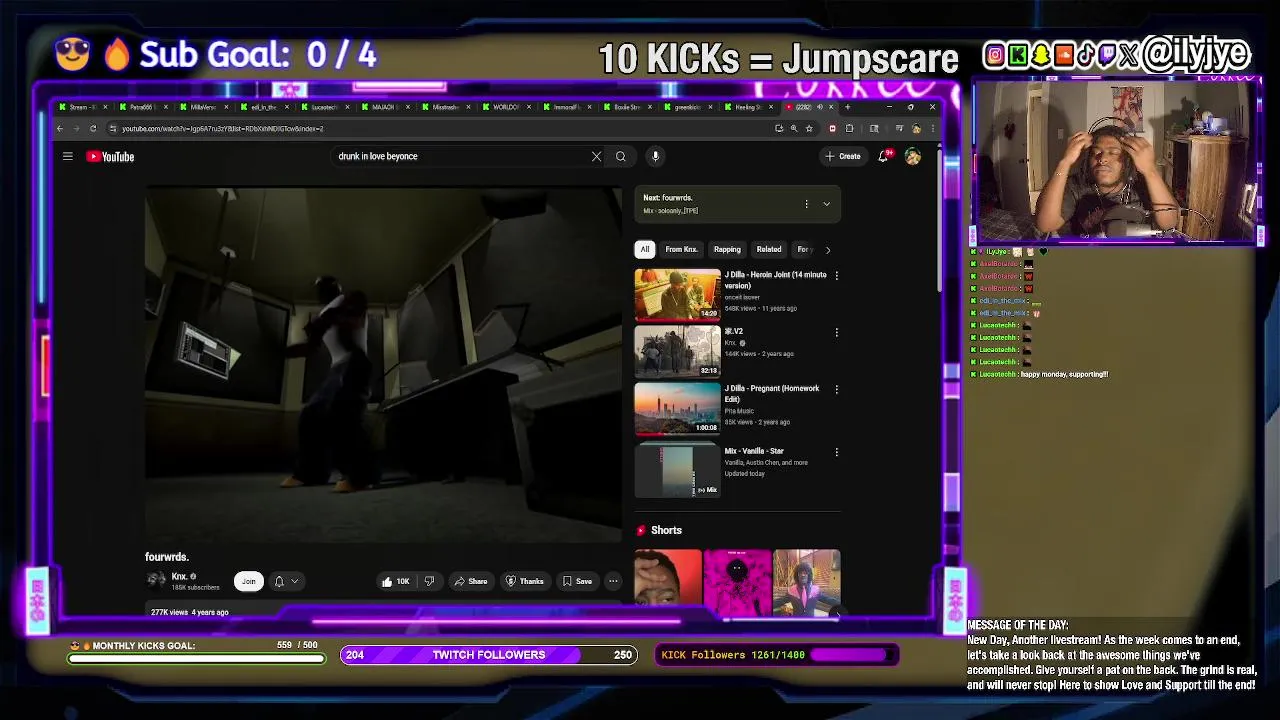
Task: Run the search with the magnifier icon
Action: tap(620, 156)
